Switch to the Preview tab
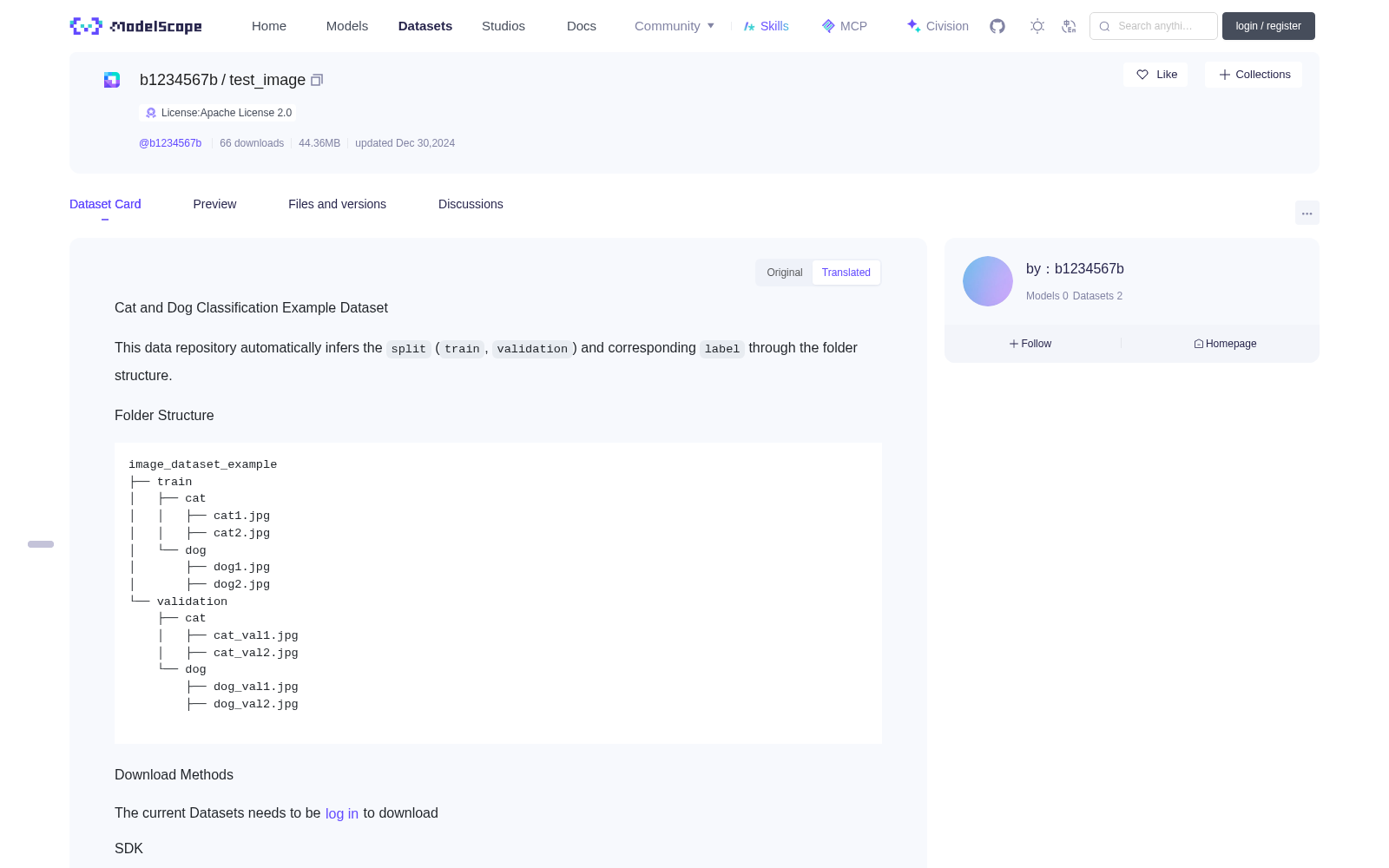 click(214, 204)
